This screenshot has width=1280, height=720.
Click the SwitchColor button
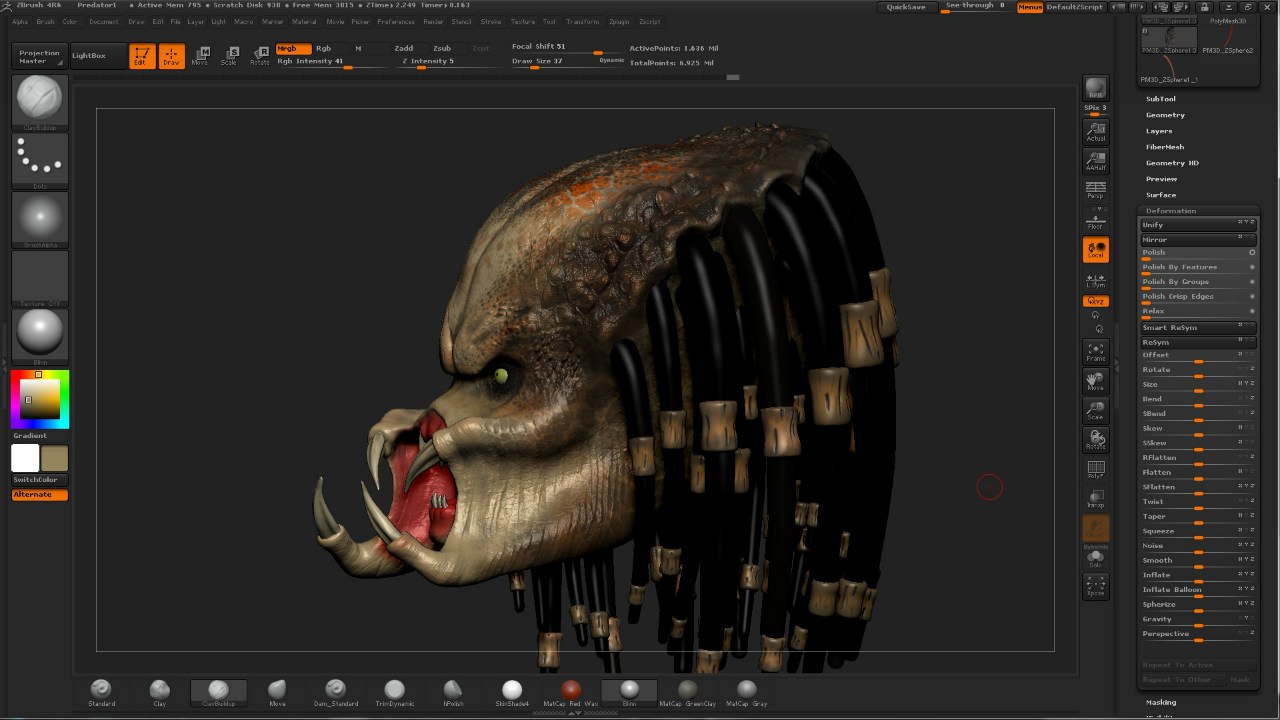pyautogui.click(x=40, y=480)
